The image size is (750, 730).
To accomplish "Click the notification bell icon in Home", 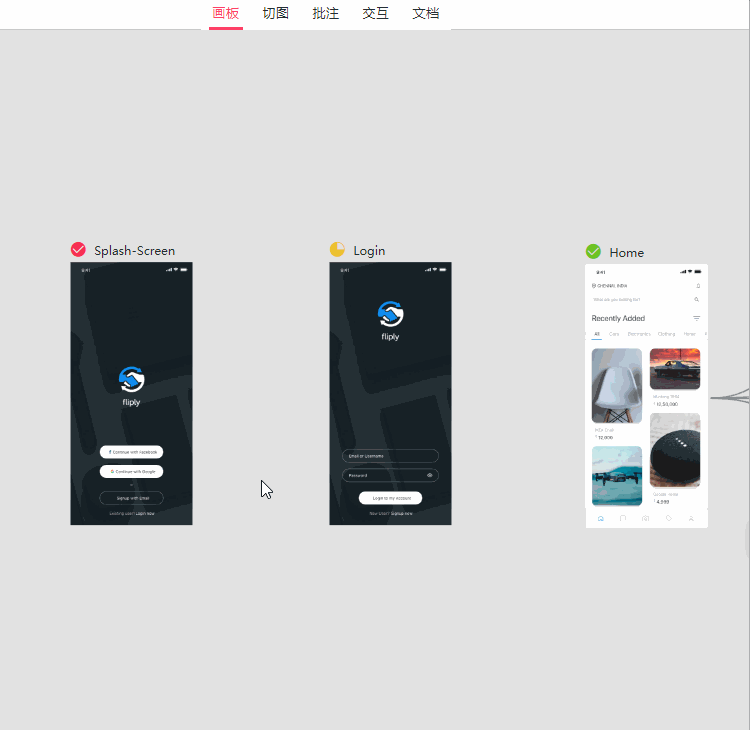I will 698,286.
